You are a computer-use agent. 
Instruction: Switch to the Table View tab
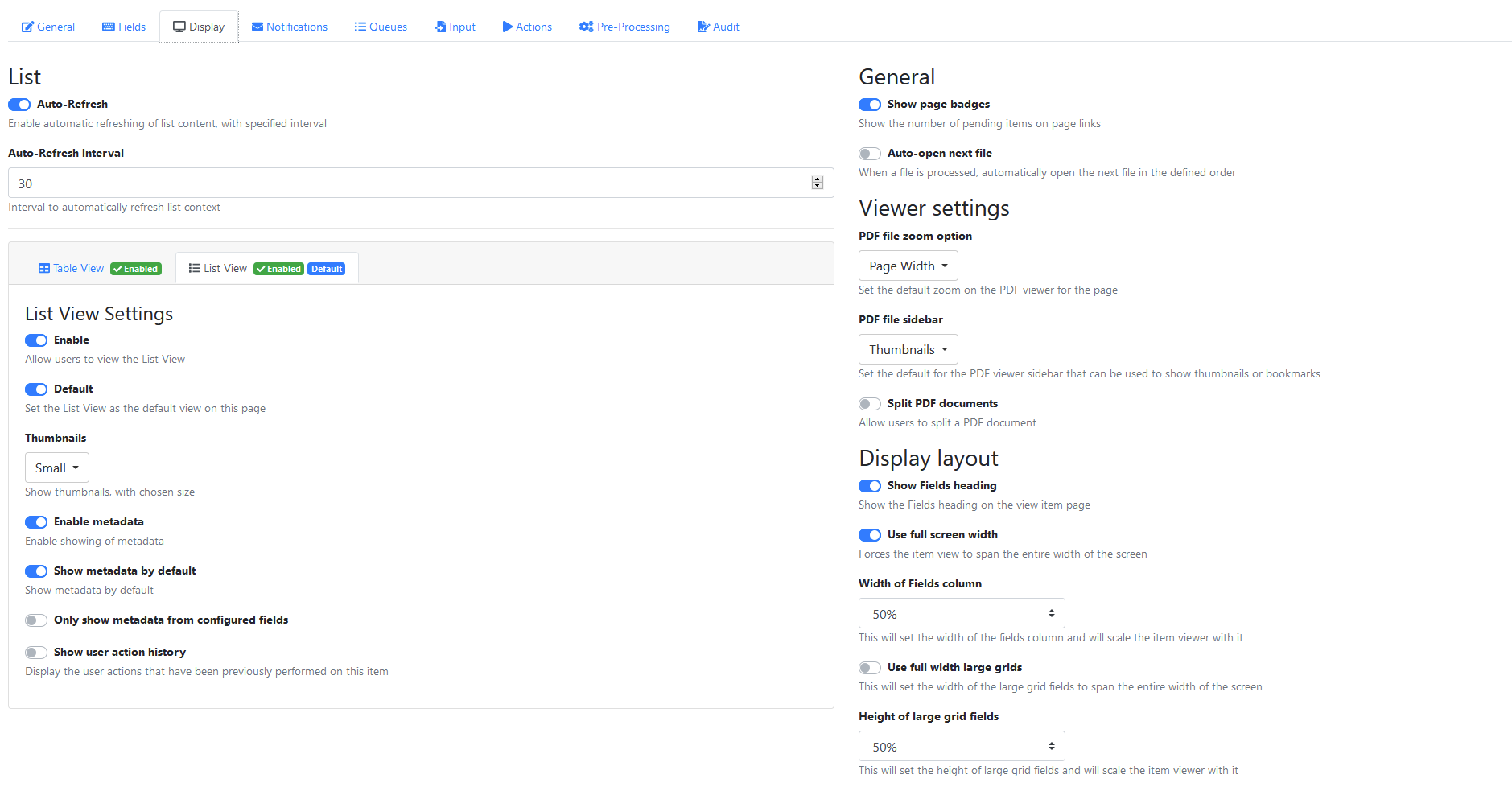point(78,269)
